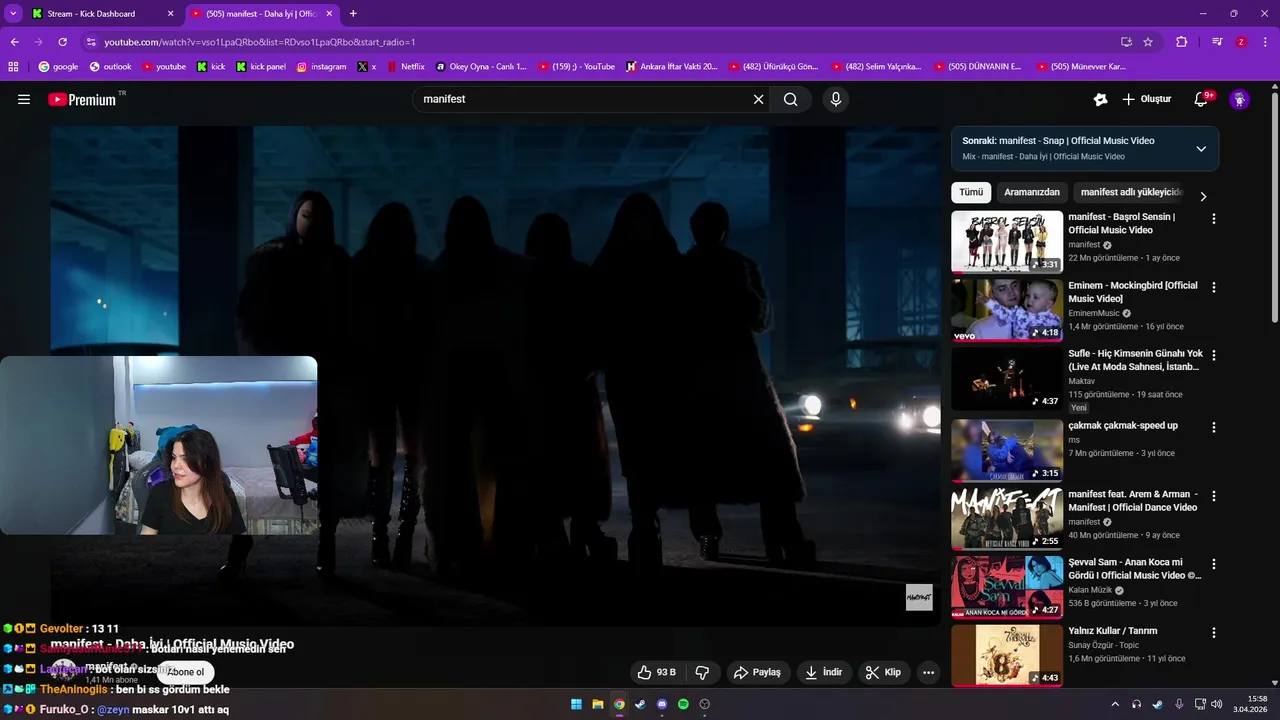Click the Abone ol subscribe button
This screenshot has width=1280, height=720.
click(x=185, y=672)
